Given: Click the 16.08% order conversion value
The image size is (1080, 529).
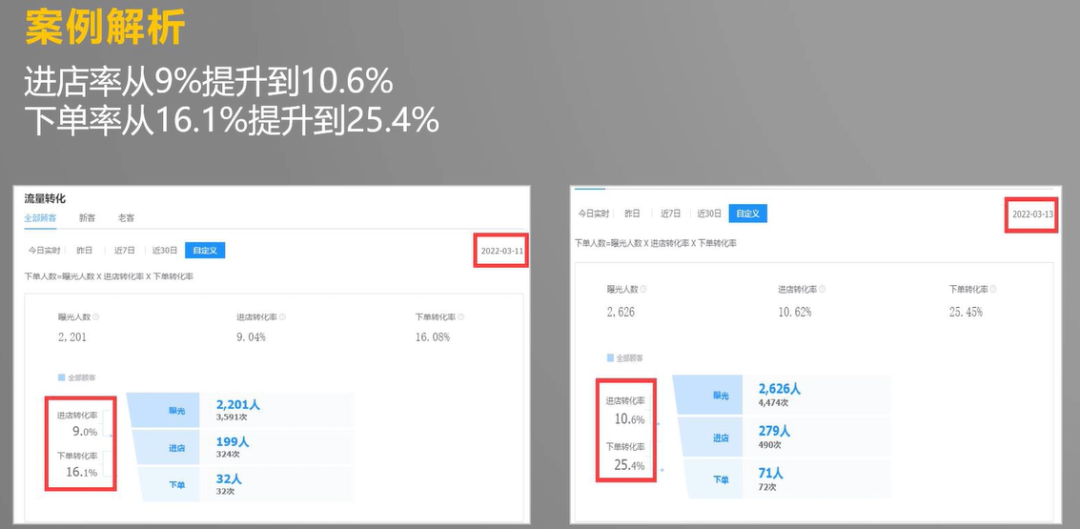Looking at the screenshot, I should coord(433,338).
